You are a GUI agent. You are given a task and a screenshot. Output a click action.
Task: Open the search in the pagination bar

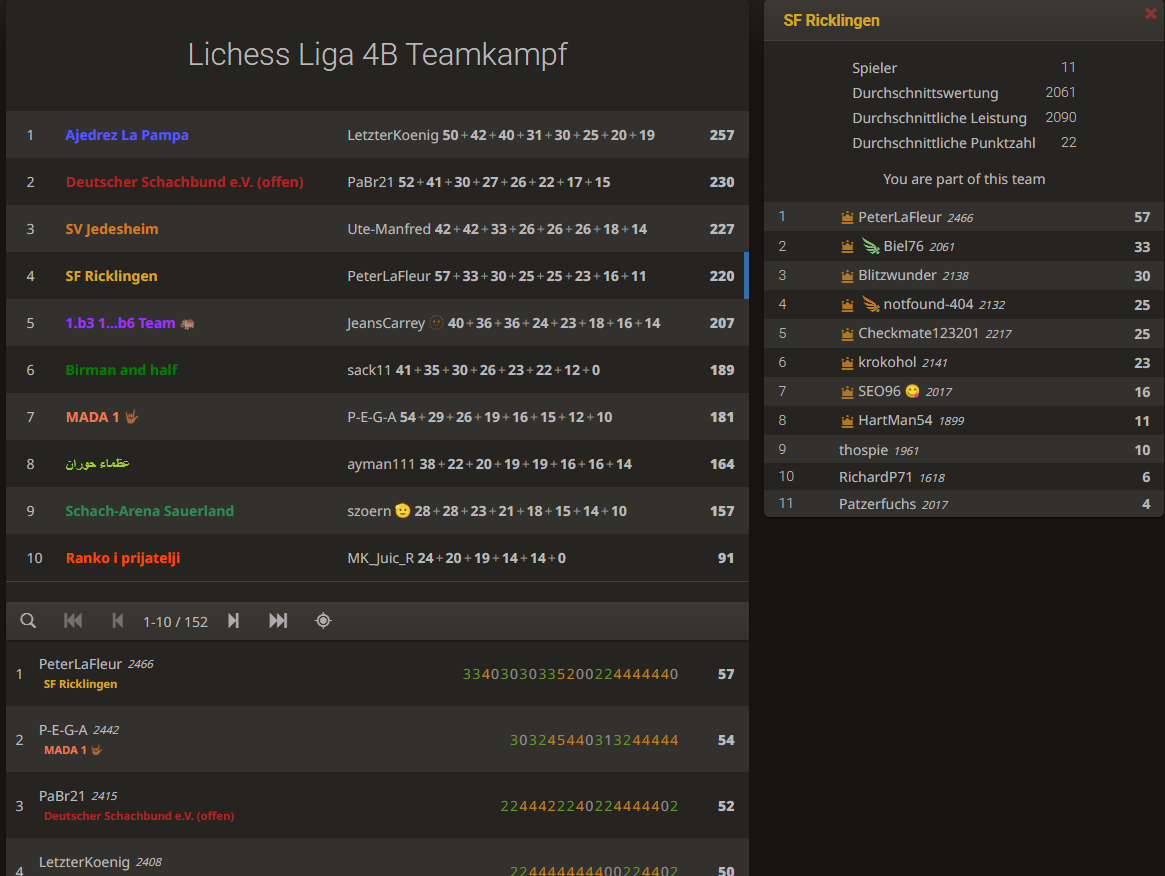coord(27,620)
